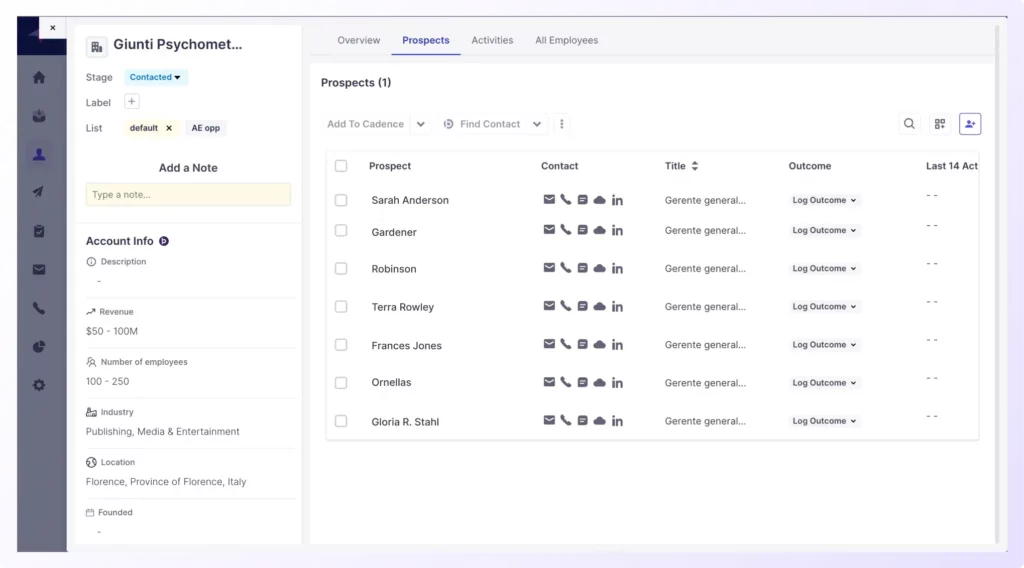
Task: Open Log Outcome for Frances Jones
Action: coord(824,345)
